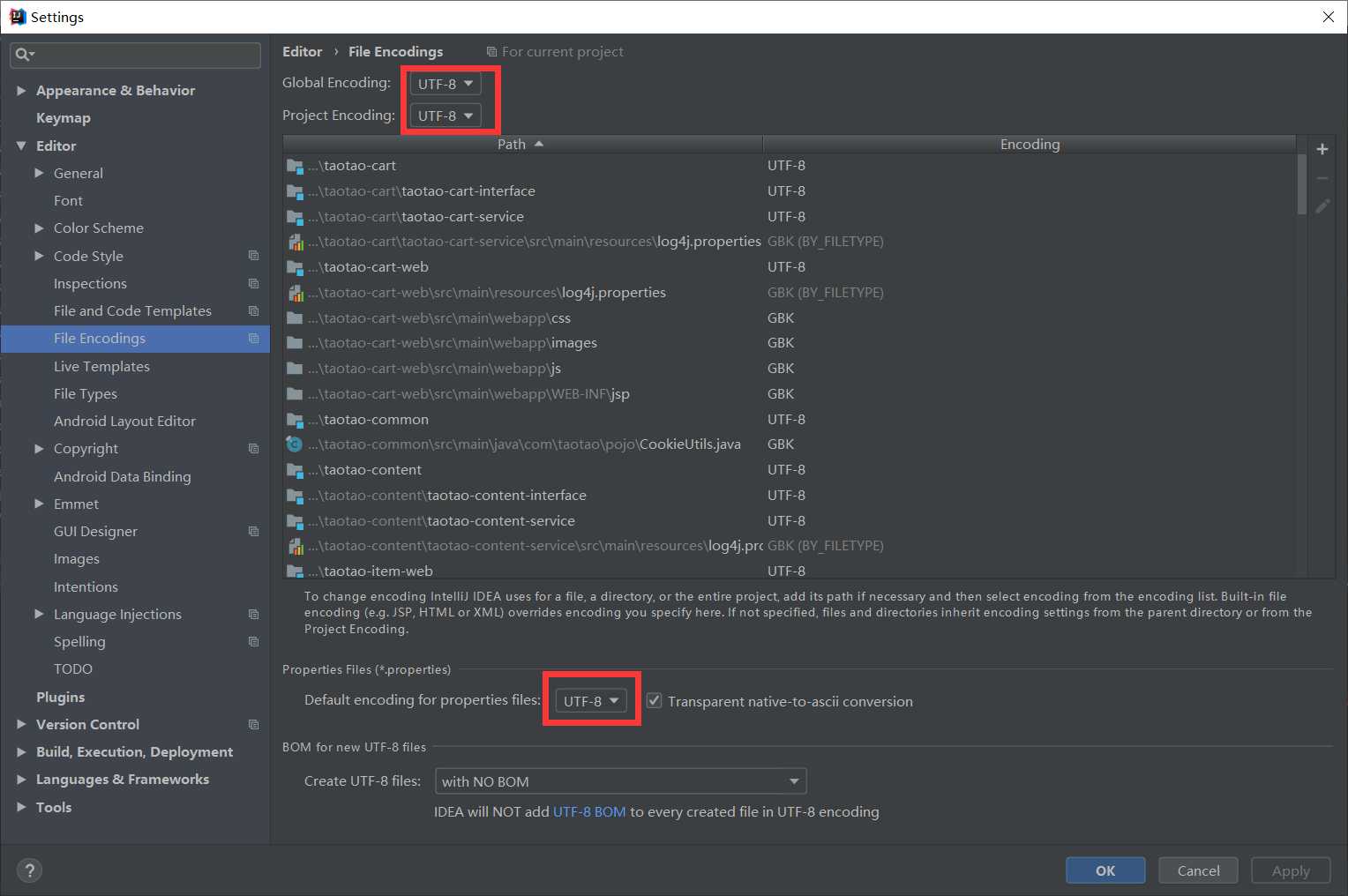Click UTF-8 encoding of taotao-cart-web row
This screenshot has height=896, width=1348.
(786, 267)
